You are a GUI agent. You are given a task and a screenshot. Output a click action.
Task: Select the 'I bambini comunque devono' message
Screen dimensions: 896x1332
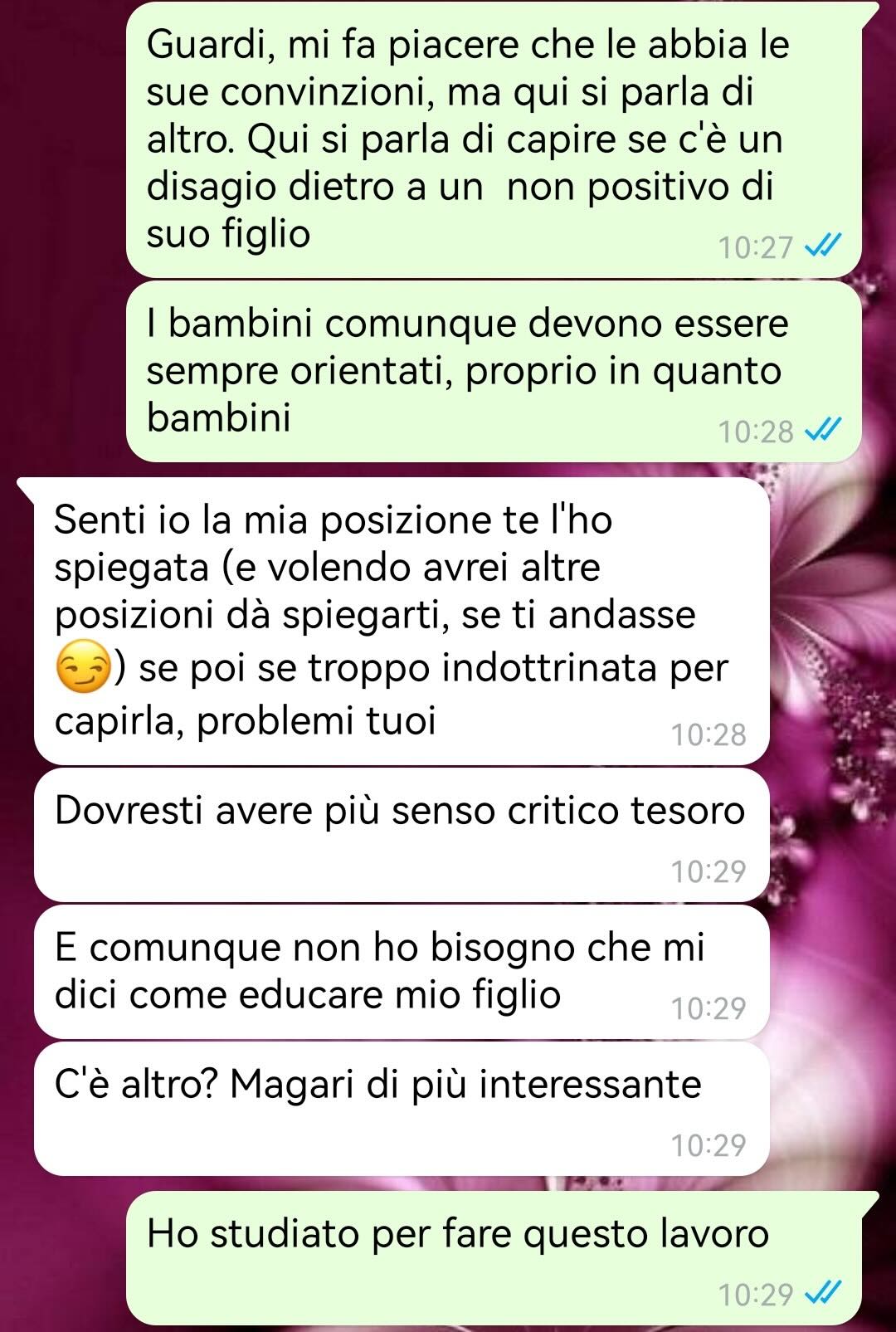click(x=494, y=371)
